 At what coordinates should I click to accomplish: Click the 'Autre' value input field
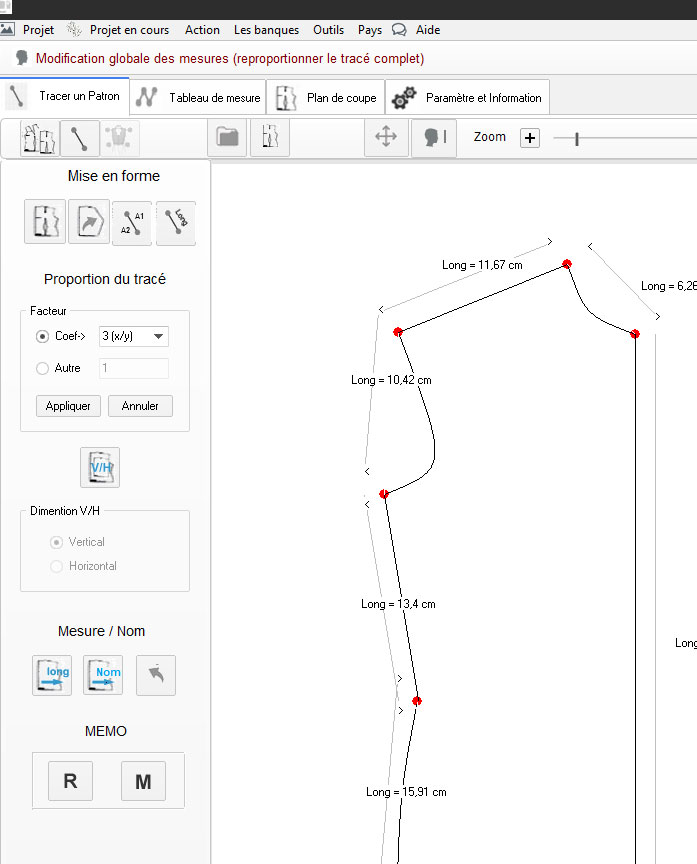(x=134, y=368)
